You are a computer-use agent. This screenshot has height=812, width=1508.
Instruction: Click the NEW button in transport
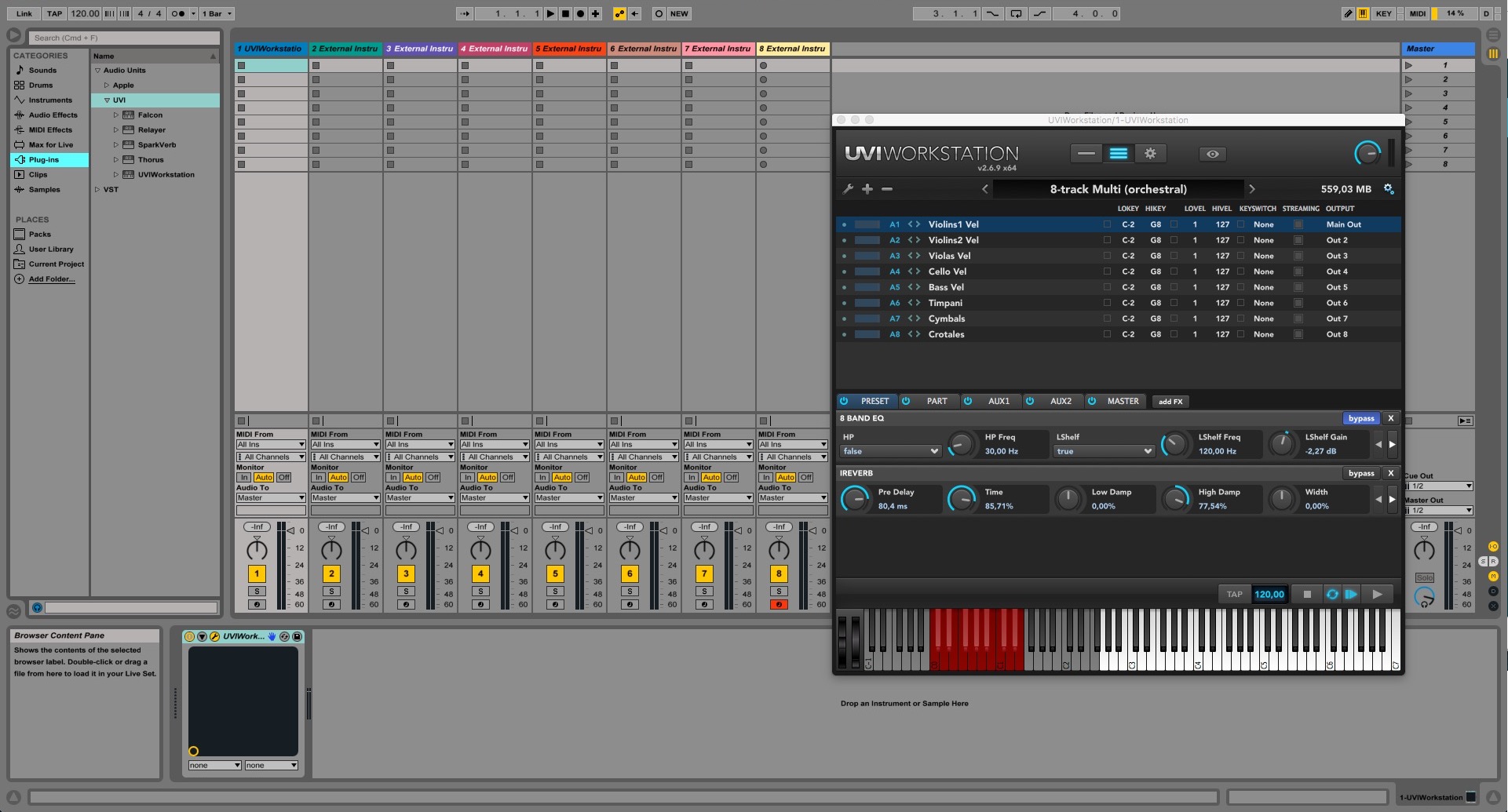(679, 13)
